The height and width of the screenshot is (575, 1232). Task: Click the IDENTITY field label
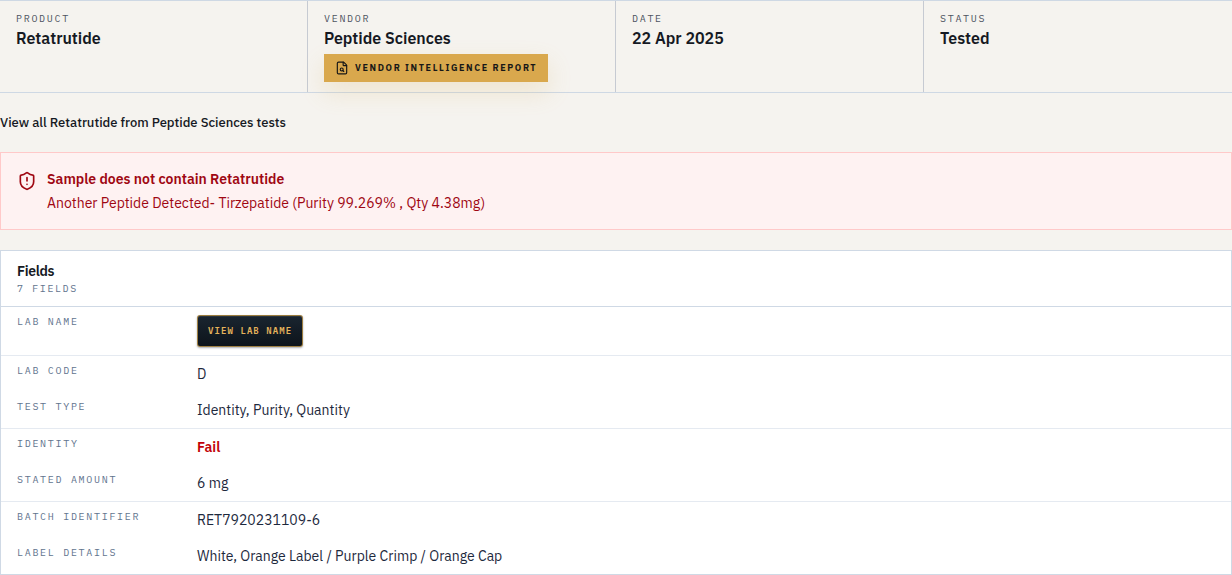click(47, 444)
